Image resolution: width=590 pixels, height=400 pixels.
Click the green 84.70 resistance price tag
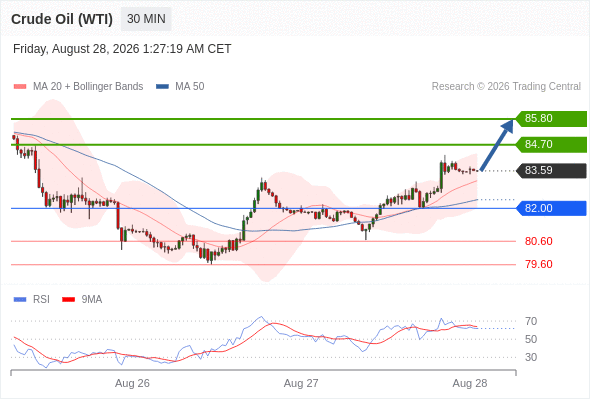[551, 144]
